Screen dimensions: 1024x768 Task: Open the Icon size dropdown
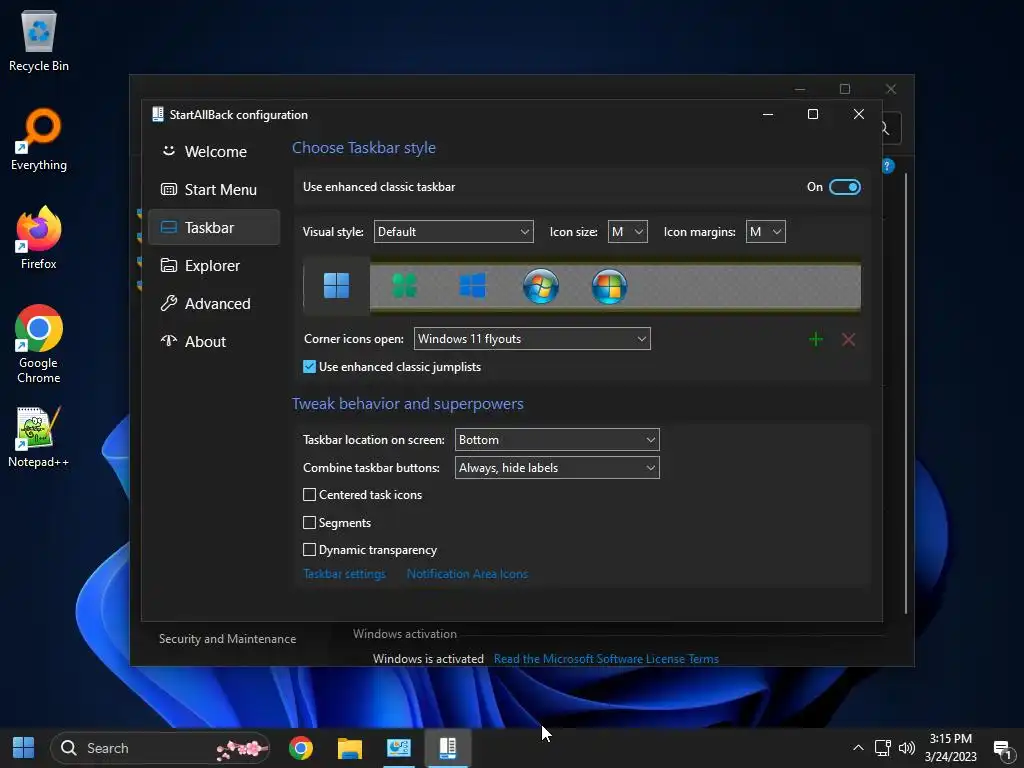click(x=628, y=231)
